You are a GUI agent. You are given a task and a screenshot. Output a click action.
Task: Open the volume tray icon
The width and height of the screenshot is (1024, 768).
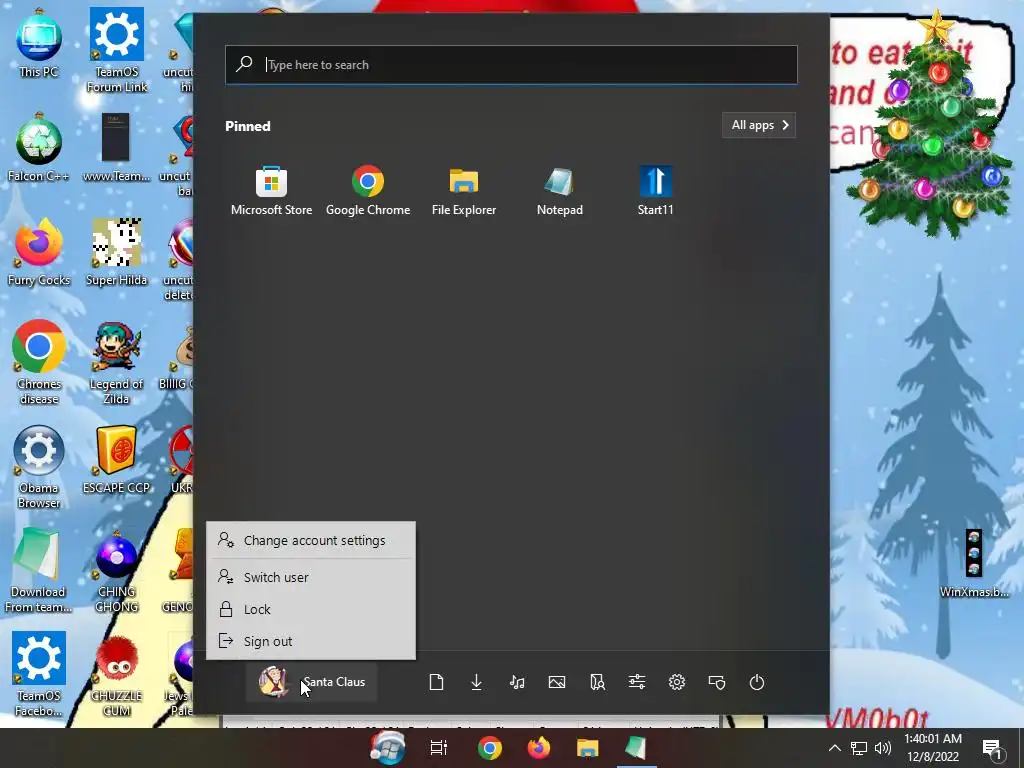tap(883, 748)
